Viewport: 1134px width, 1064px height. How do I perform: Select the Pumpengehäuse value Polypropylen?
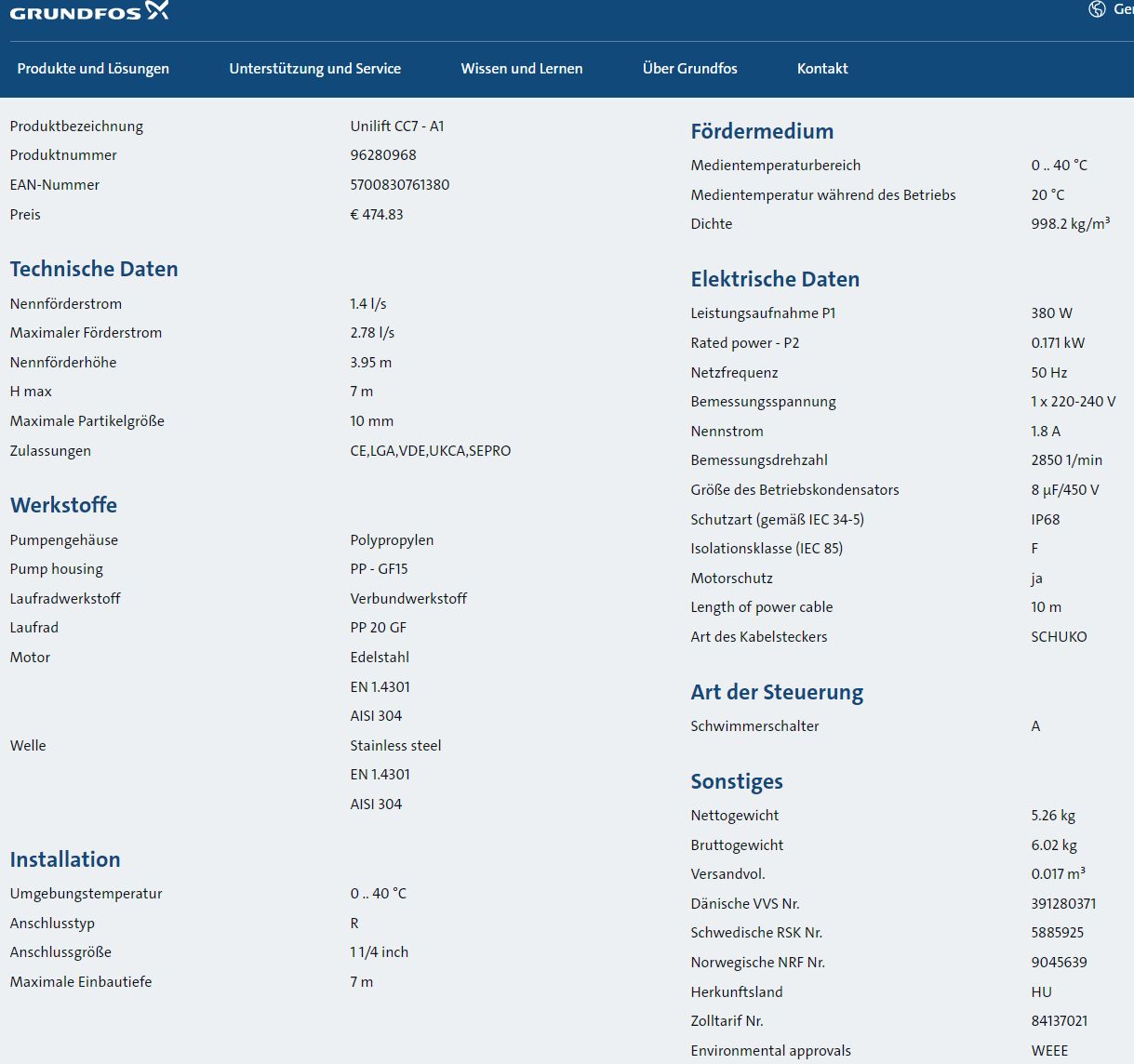coord(392,540)
